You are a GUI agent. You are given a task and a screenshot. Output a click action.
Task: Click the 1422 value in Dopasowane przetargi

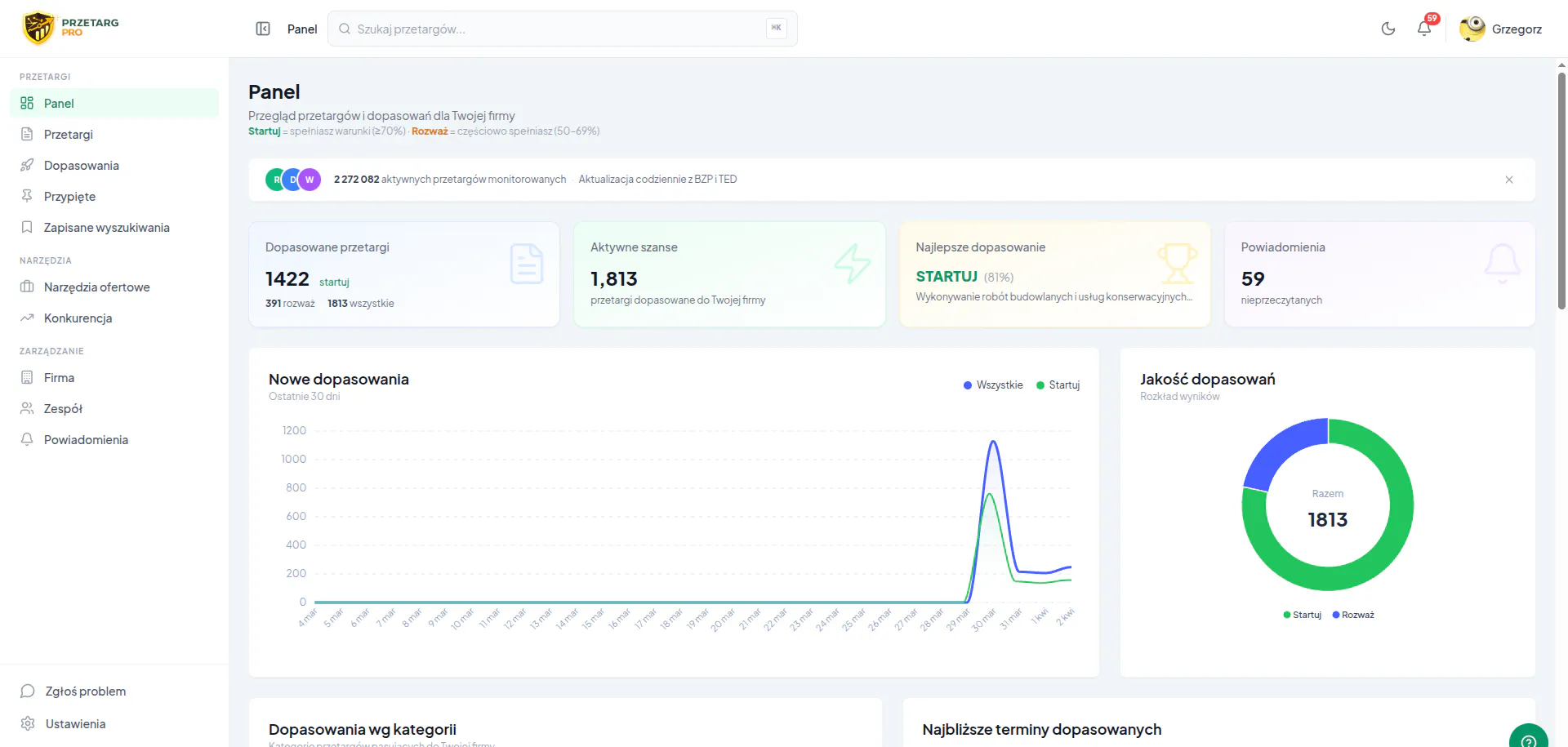287,279
